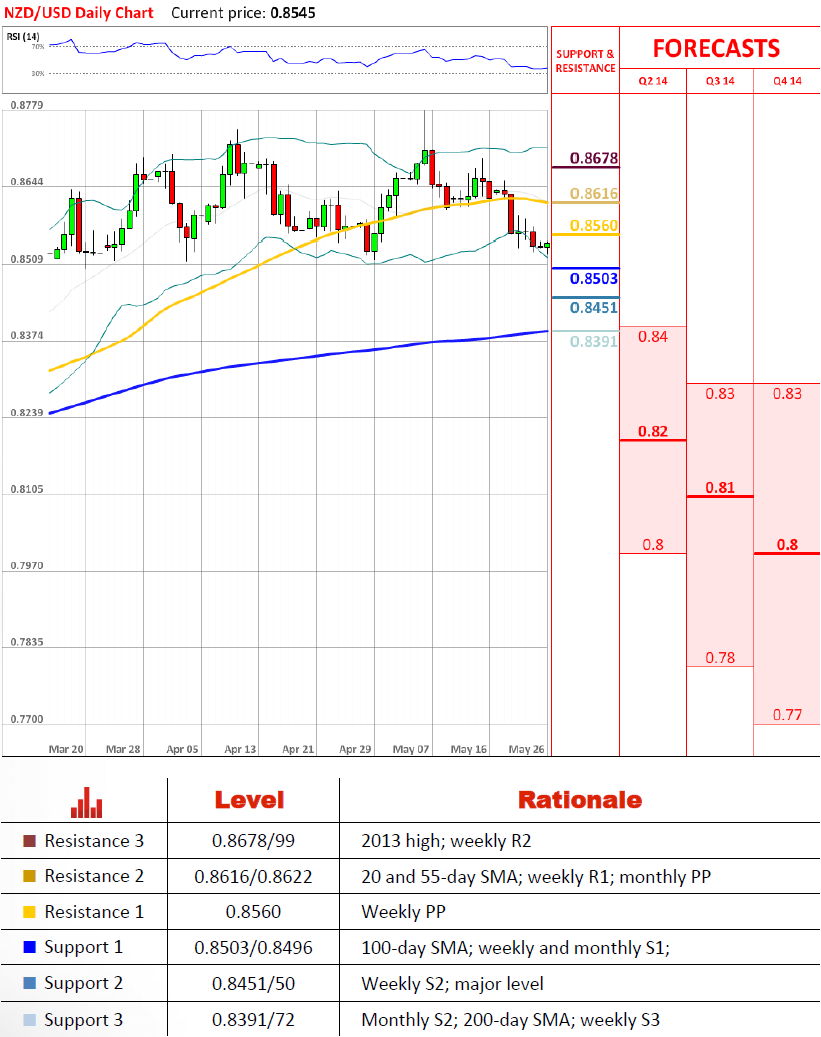Click the level cell 0.8391/72
The image size is (821, 1037).
pos(253,1020)
